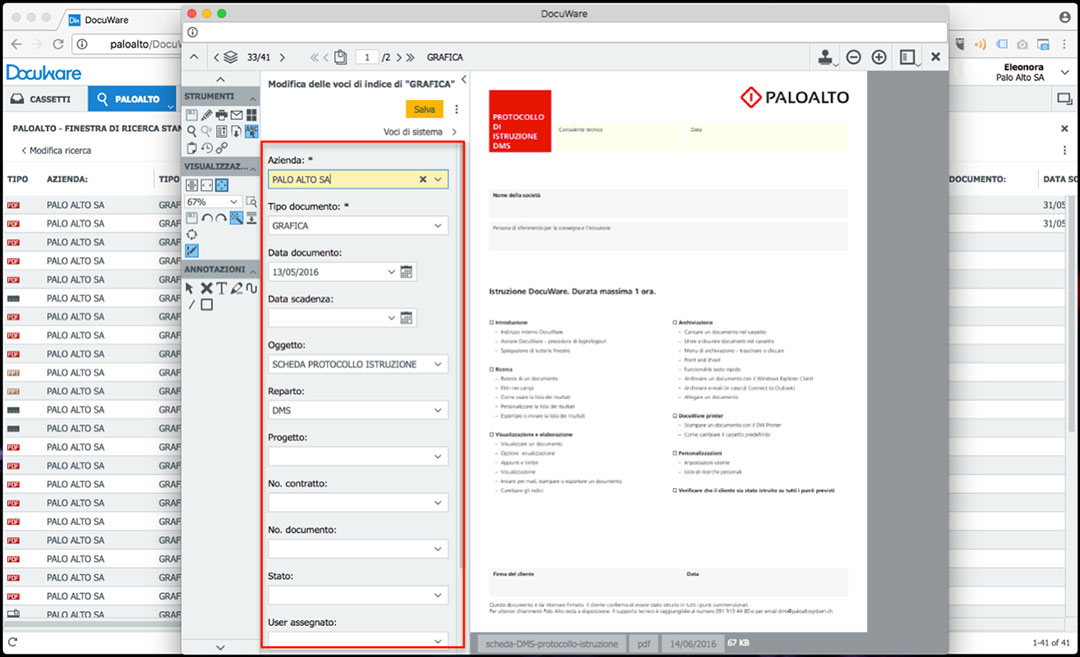Expand the Azienda dropdown arrow
This screenshot has width=1080, height=657.
[x=438, y=180]
